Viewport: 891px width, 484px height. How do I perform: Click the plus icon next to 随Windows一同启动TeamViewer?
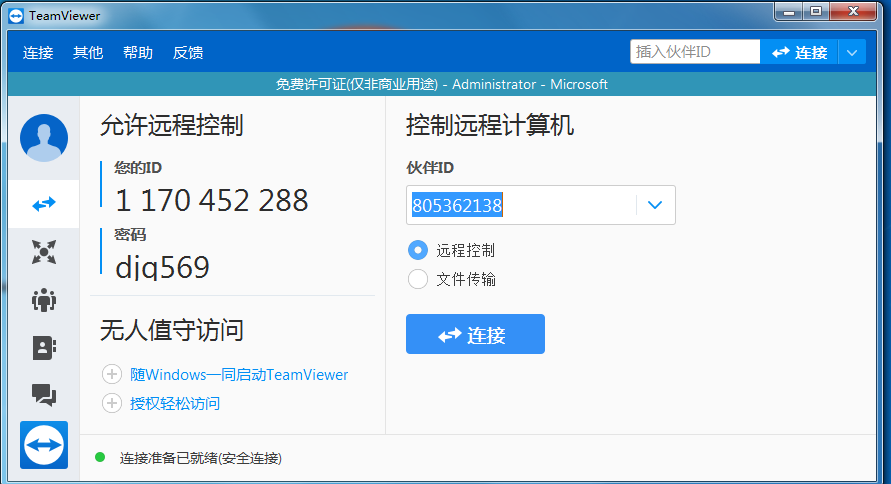(112, 374)
